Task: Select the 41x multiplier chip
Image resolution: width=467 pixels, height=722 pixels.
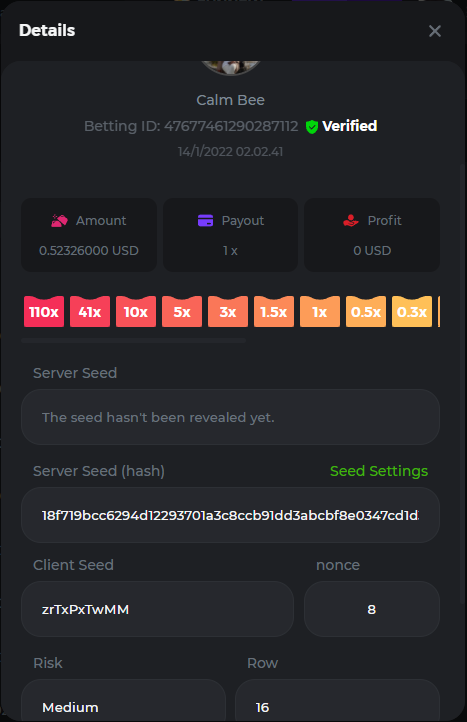Action: click(90, 312)
